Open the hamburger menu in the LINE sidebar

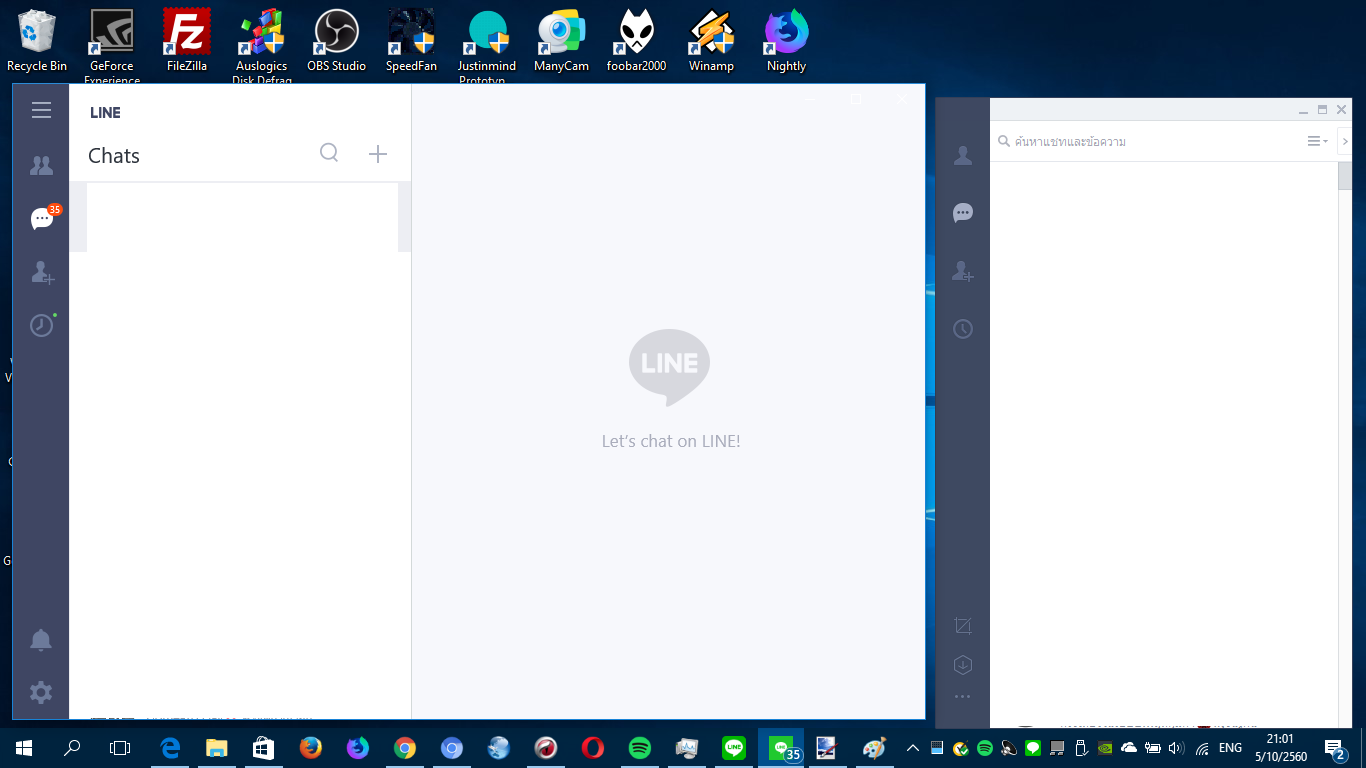click(41, 110)
